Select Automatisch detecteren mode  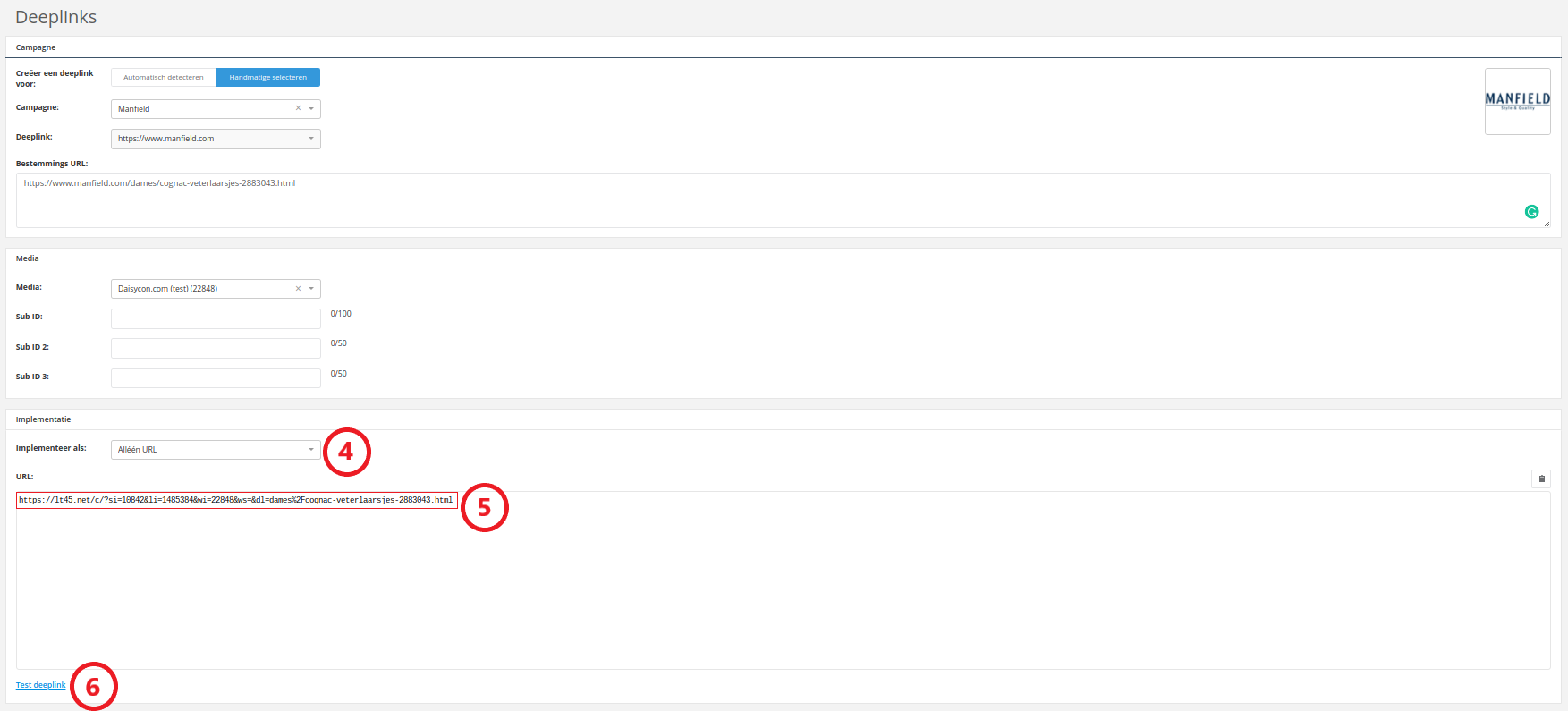164,78
